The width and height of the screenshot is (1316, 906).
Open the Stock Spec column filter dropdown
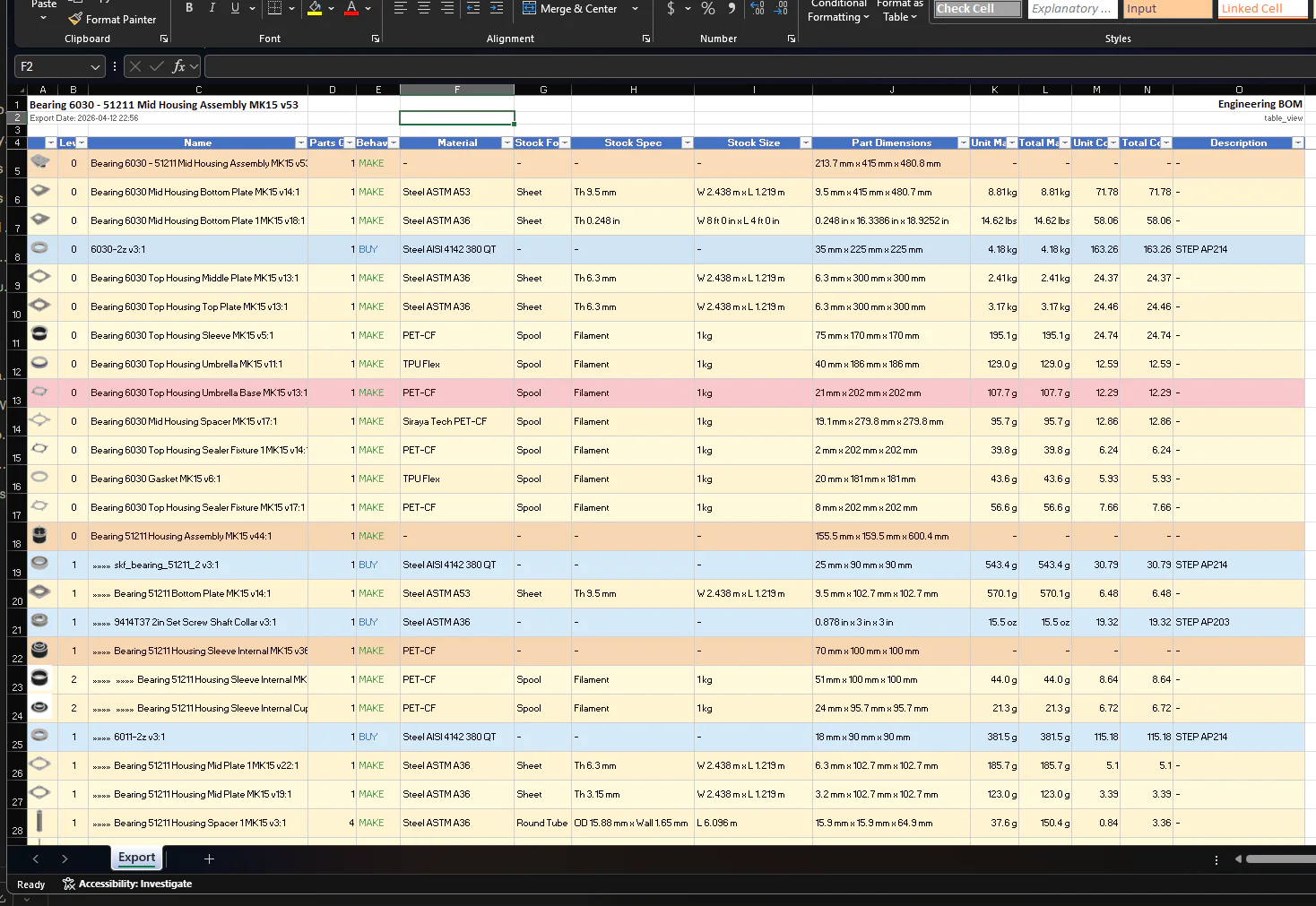[688, 142]
